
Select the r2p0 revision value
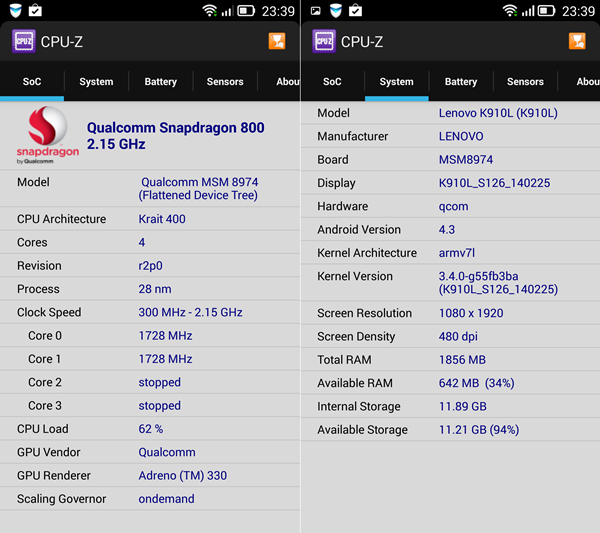pos(150,266)
